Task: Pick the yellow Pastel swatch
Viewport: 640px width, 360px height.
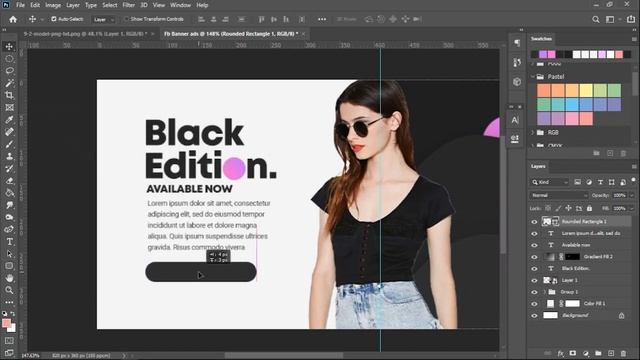Action: coord(586,90)
